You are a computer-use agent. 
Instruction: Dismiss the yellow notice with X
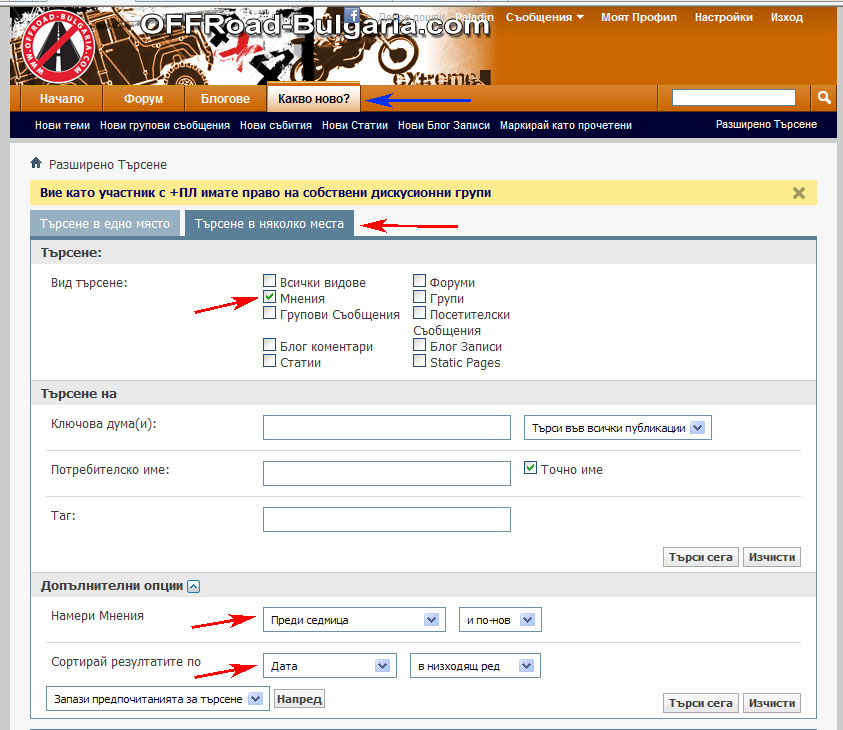coord(798,193)
